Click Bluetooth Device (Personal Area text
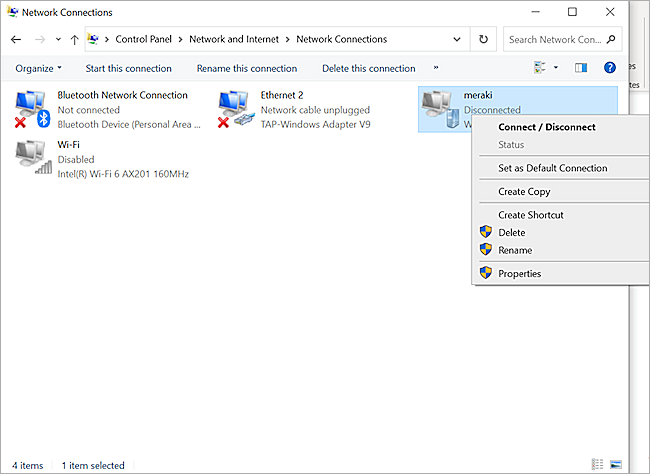650x474 pixels. coord(129,124)
